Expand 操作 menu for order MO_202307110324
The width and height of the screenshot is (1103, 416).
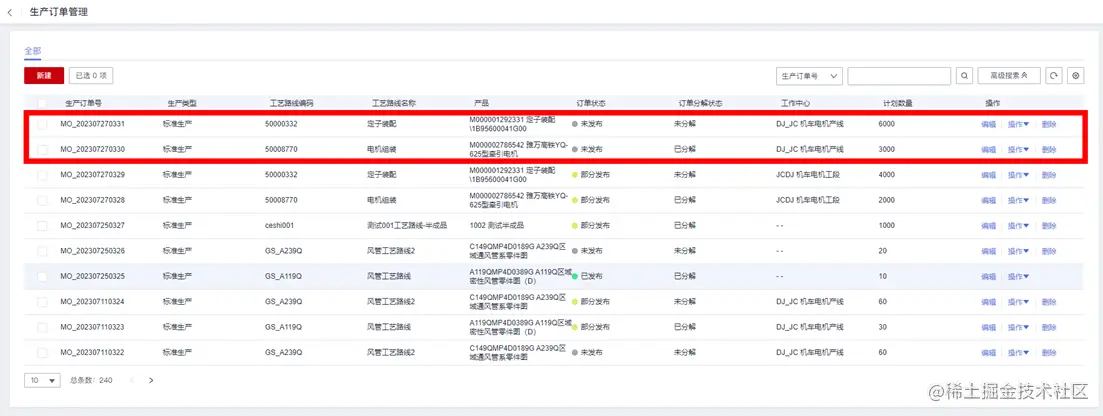coord(1018,301)
